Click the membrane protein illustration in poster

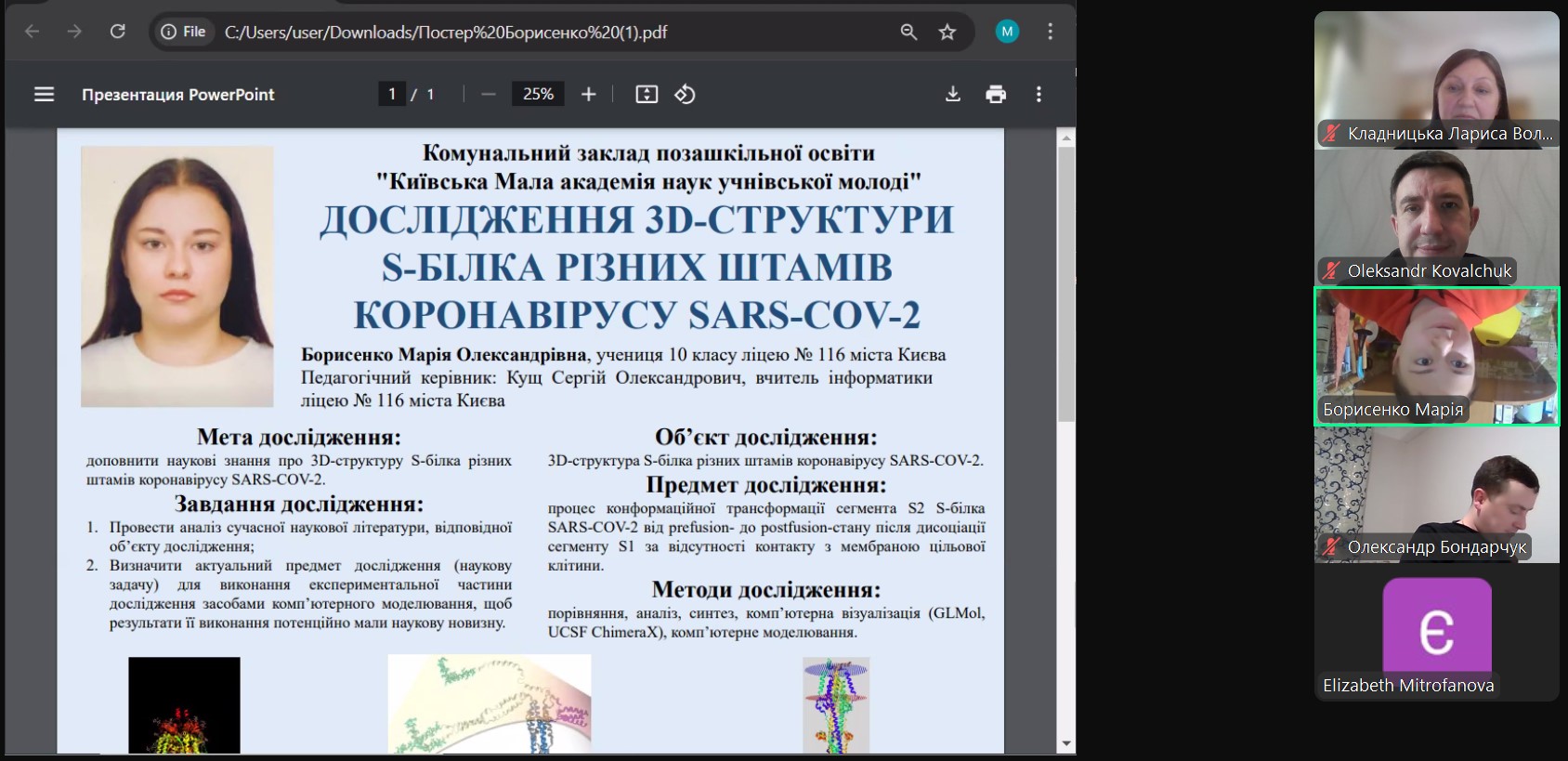pos(490,703)
